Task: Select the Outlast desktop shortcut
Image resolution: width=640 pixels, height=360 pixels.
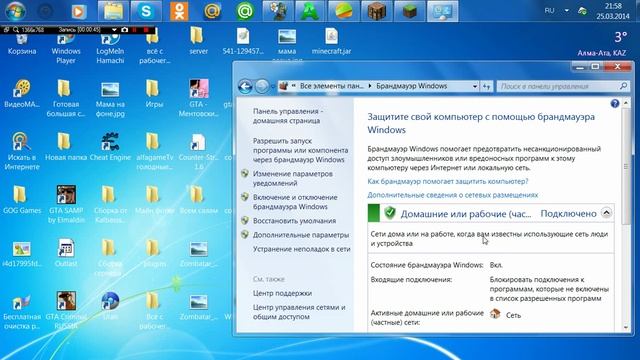Action: point(66,253)
